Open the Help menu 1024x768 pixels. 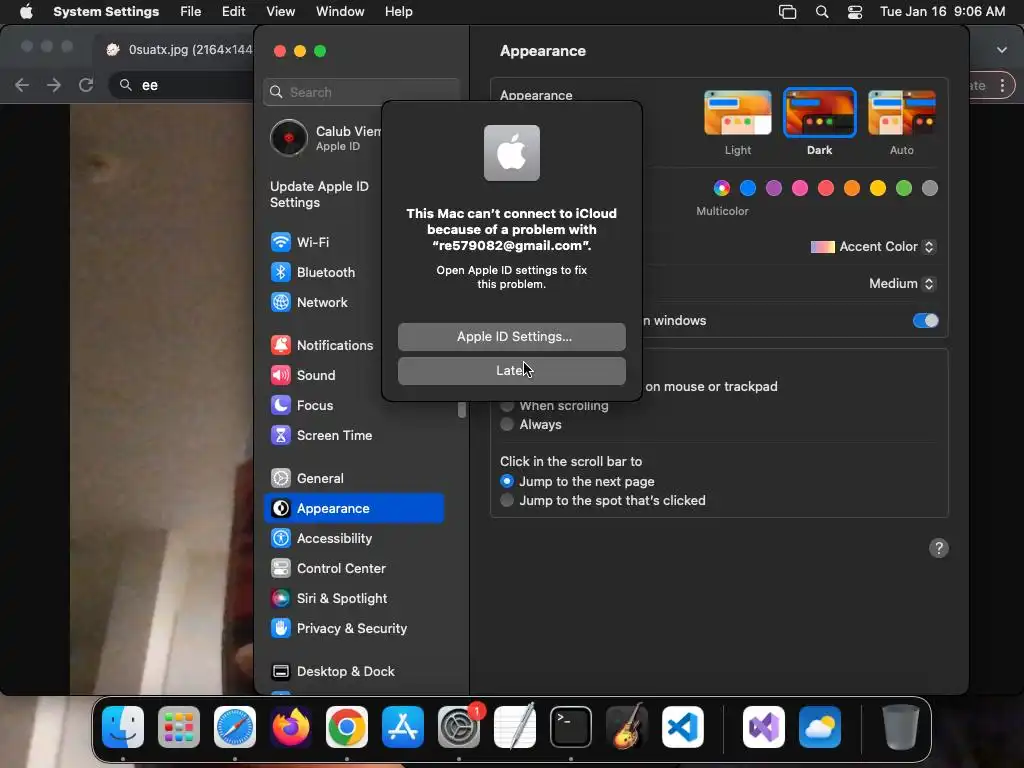click(x=398, y=12)
